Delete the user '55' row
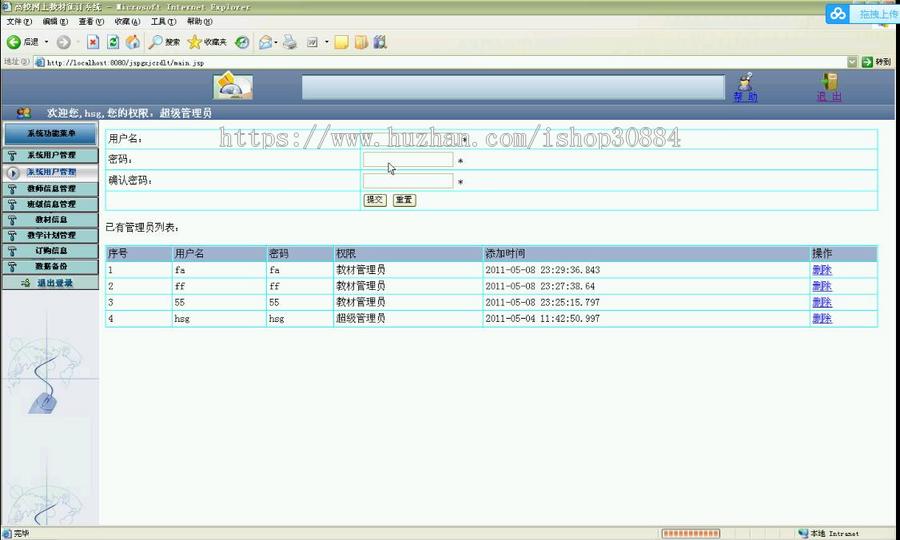Screen dimensions: 900x540 click(822, 302)
